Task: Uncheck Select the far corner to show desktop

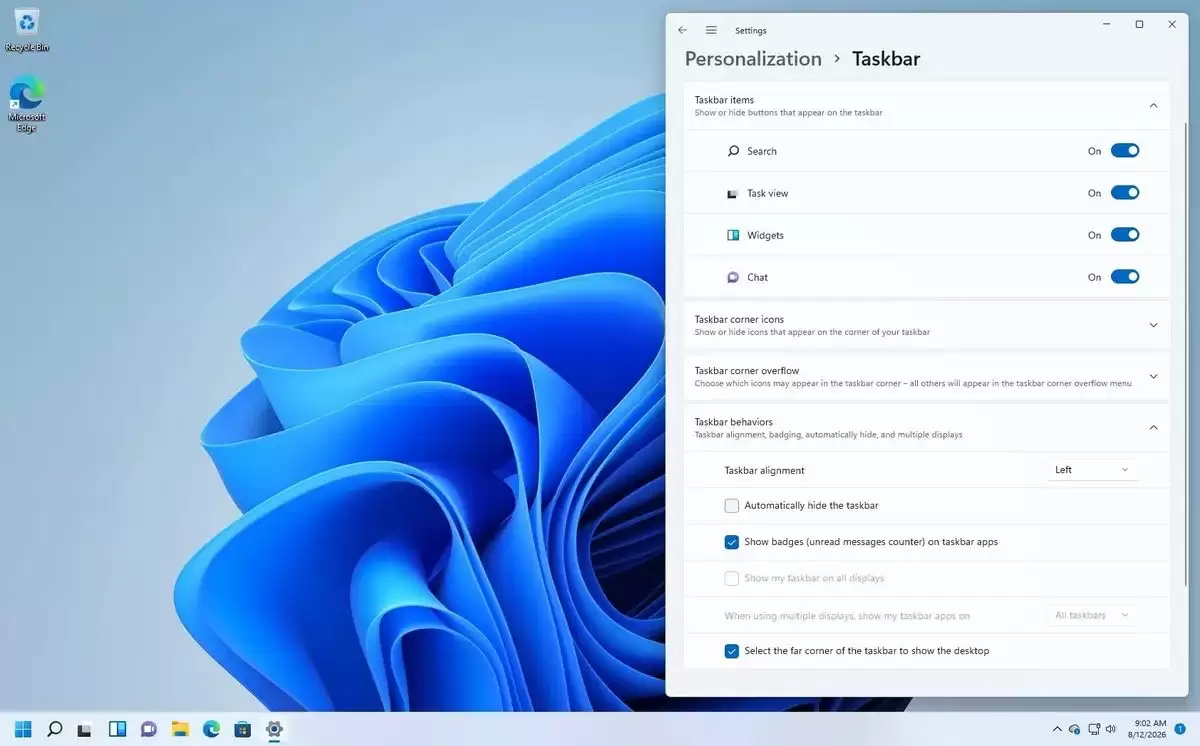Action: point(732,651)
